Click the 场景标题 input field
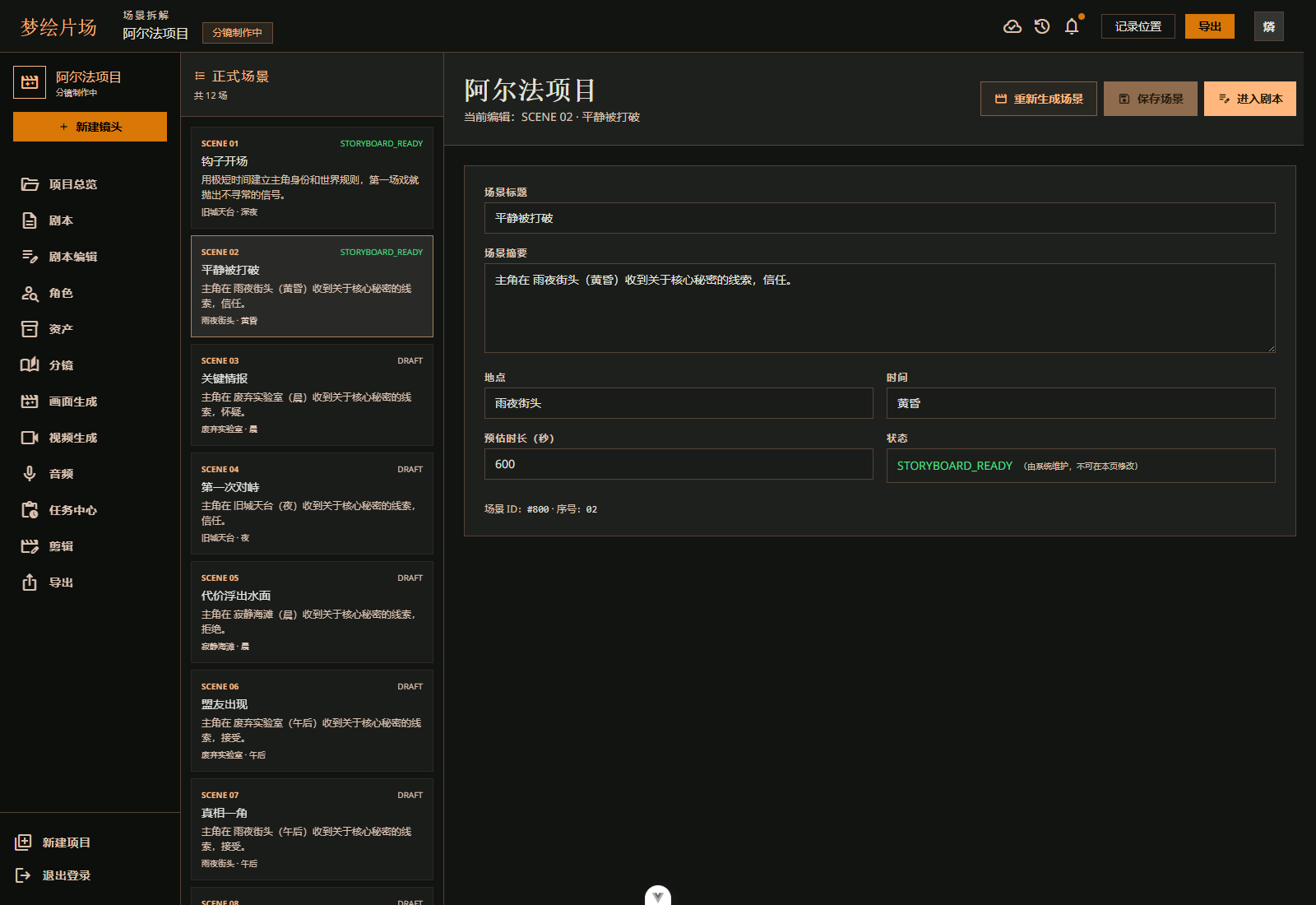Image resolution: width=1316 pixels, height=905 pixels. click(x=880, y=218)
